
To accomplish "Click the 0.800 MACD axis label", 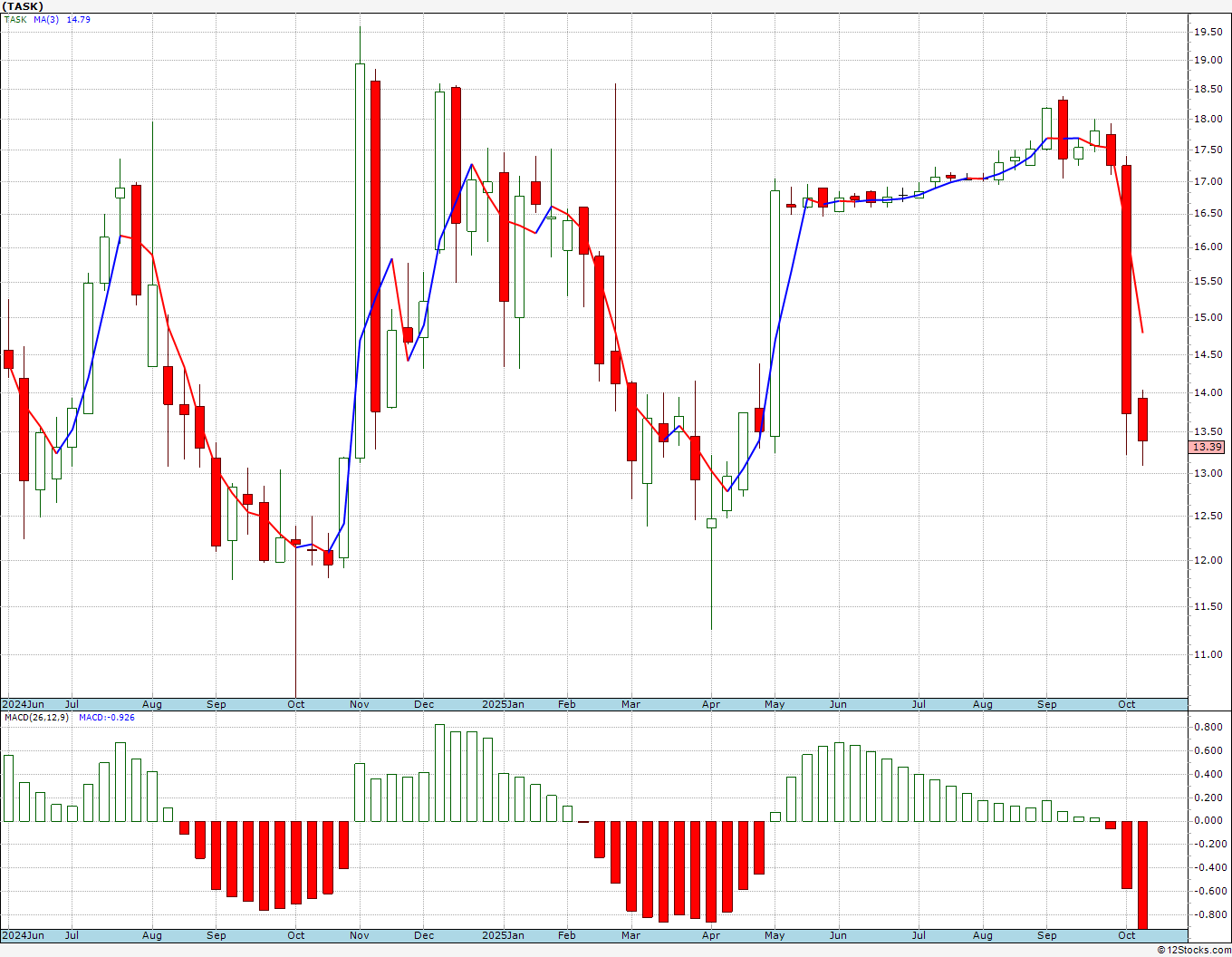I will point(1208,727).
